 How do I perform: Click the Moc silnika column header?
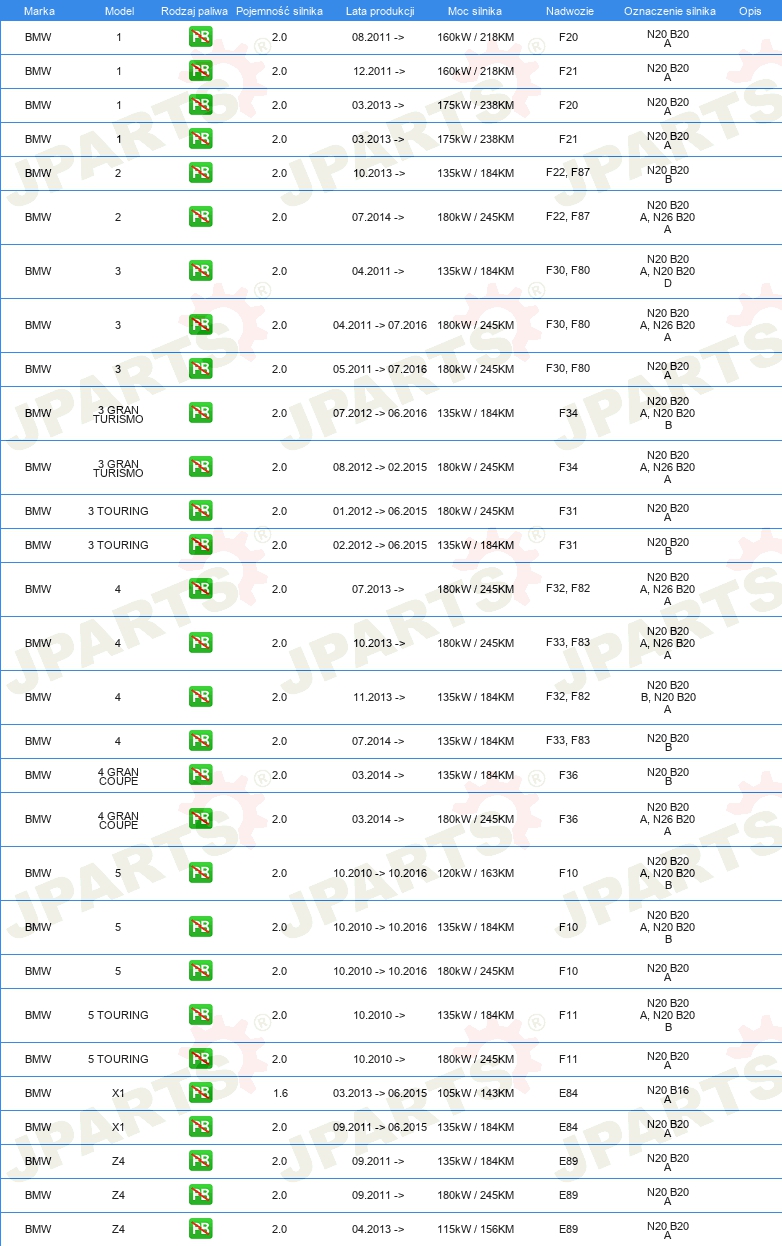pos(475,11)
